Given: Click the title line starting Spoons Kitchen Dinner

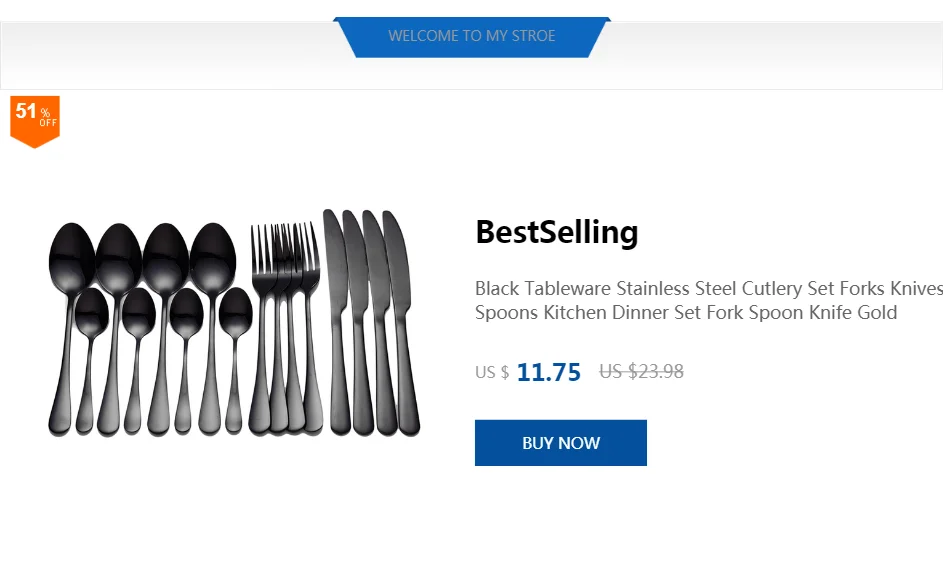Looking at the screenshot, I should coord(685,313).
